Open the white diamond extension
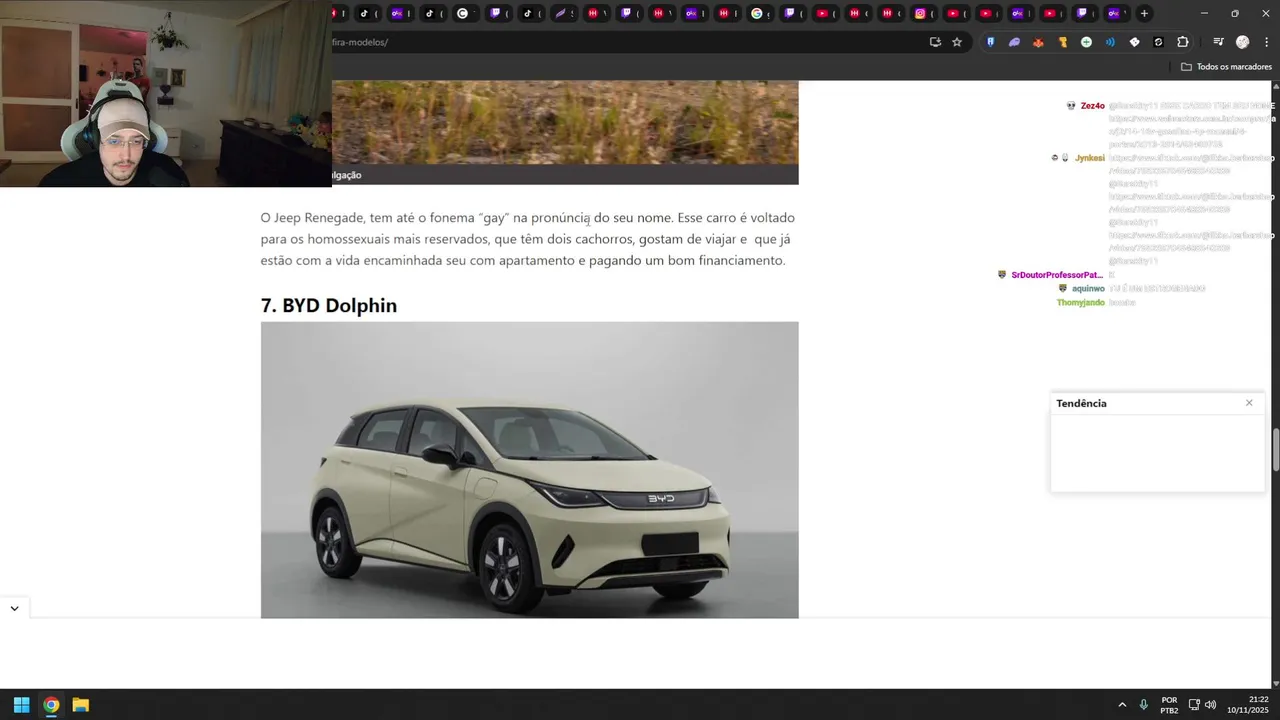This screenshot has height=720, width=1280. tap(1134, 42)
